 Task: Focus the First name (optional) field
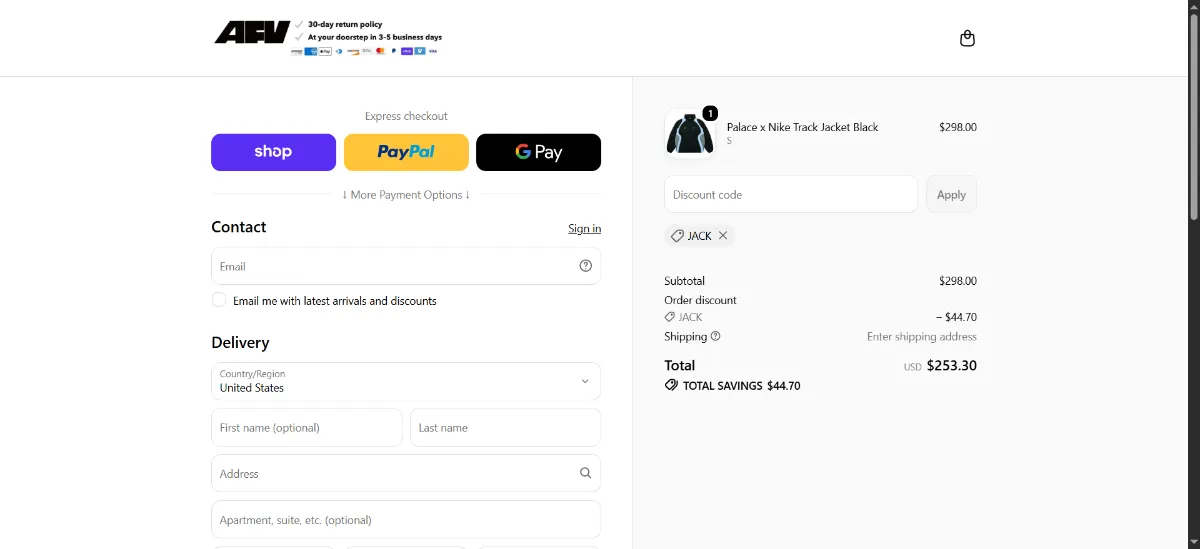[307, 427]
